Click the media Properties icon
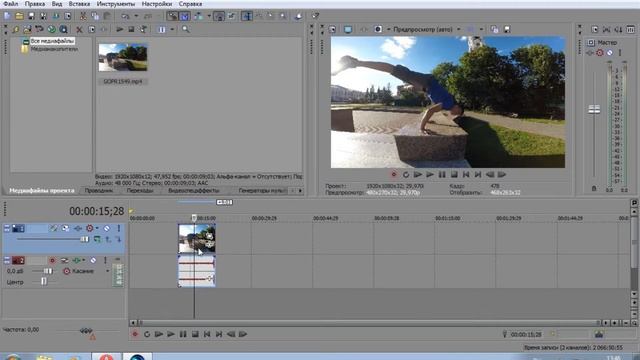Viewport: 640px width, 360px height. pos(91,29)
